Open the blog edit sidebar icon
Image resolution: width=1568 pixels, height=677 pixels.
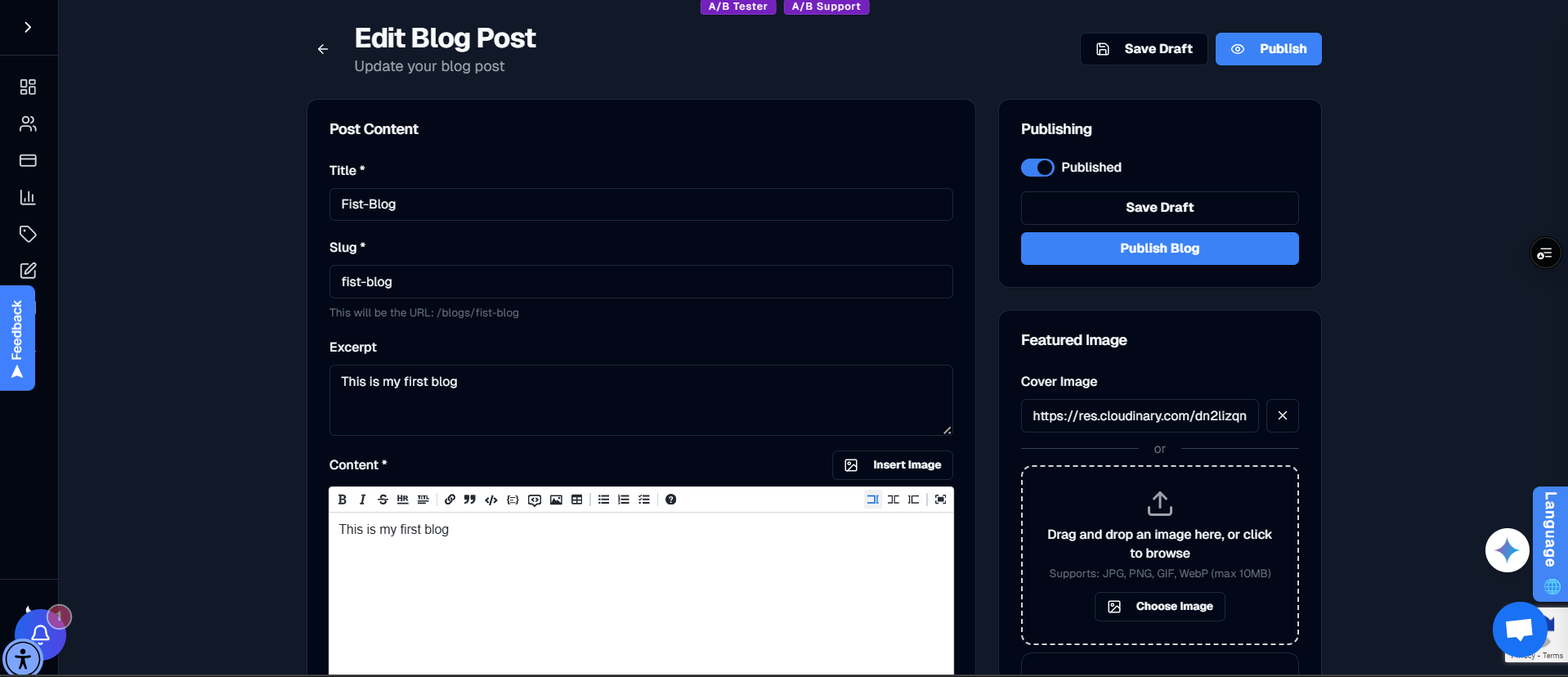[28, 271]
